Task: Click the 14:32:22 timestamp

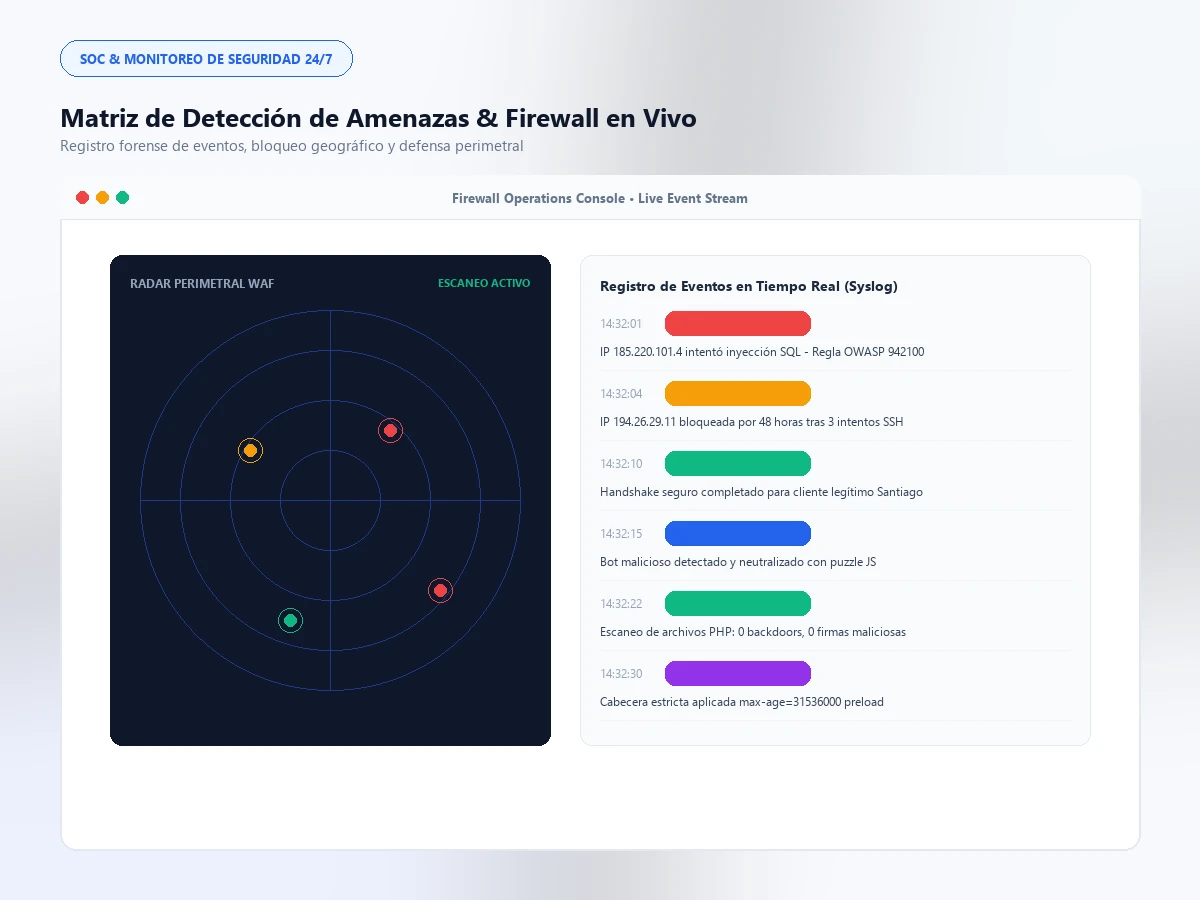Action: pos(621,604)
